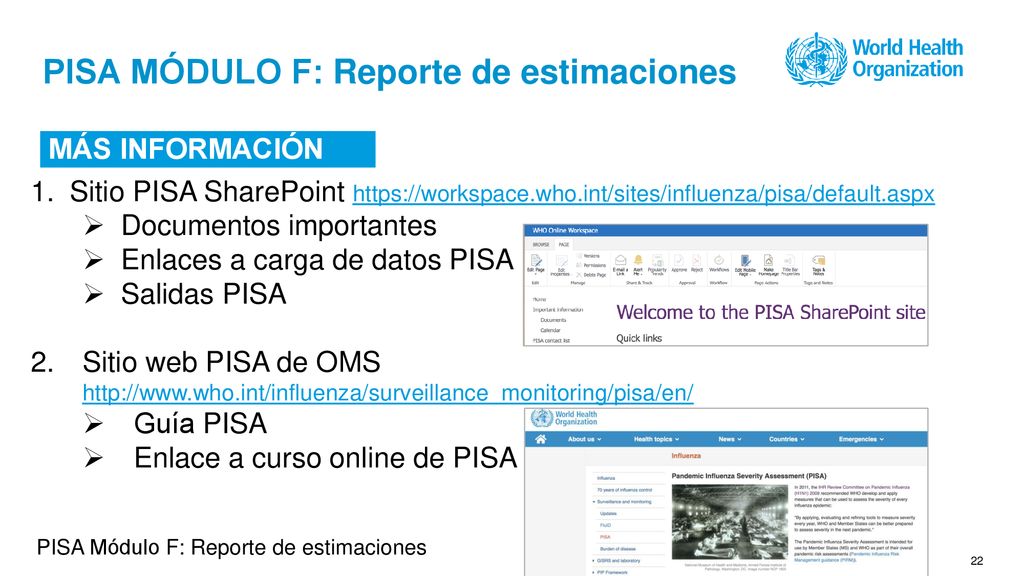Click World Health Organization logo on slide
Viewport: 1024px width, 576px height.
pyautogui.click(x=874, y=59)
